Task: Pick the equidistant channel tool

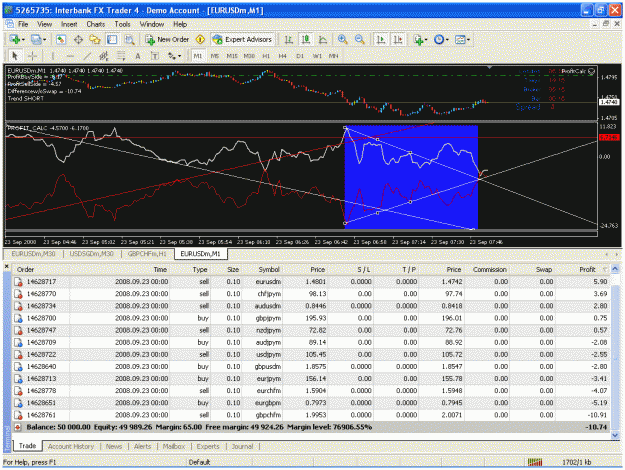Action: (x=104, y=56)
